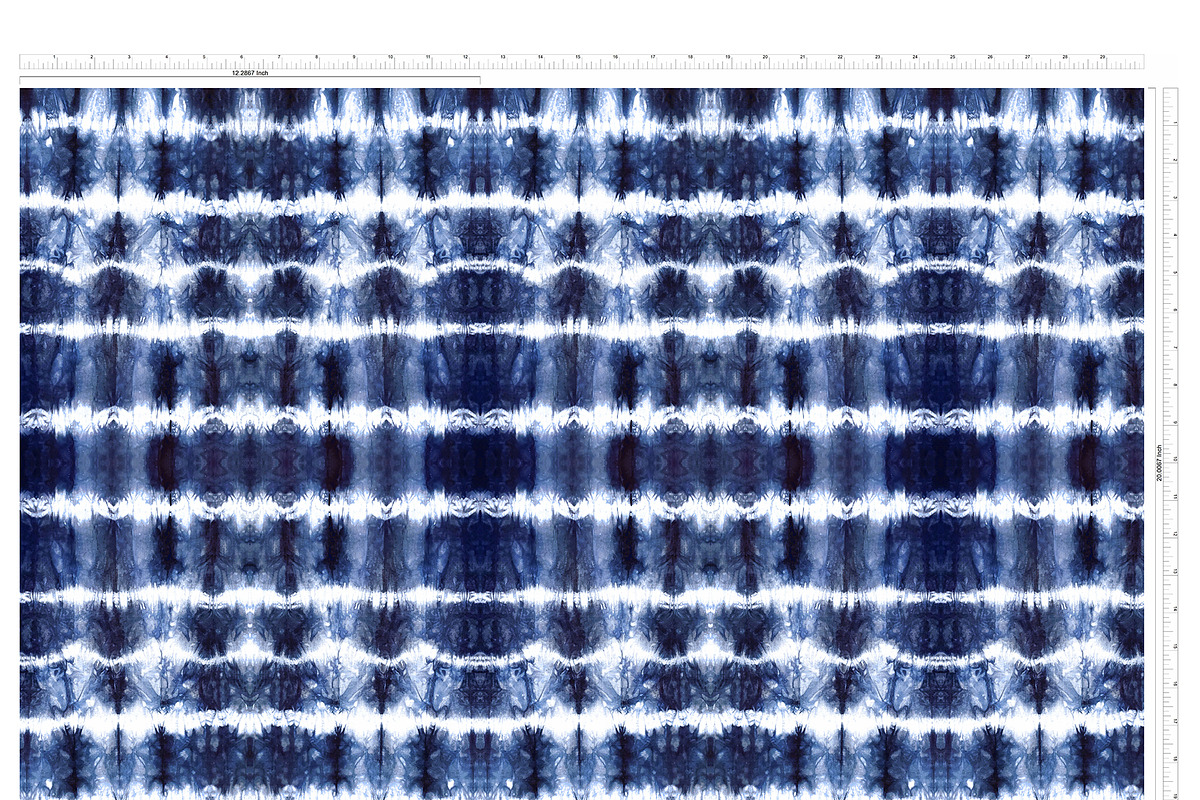Viewport: 1200px width, 800px height.
Task: Click the blue shibori tie-dye pattern image
Action: [x=581, y=444]
